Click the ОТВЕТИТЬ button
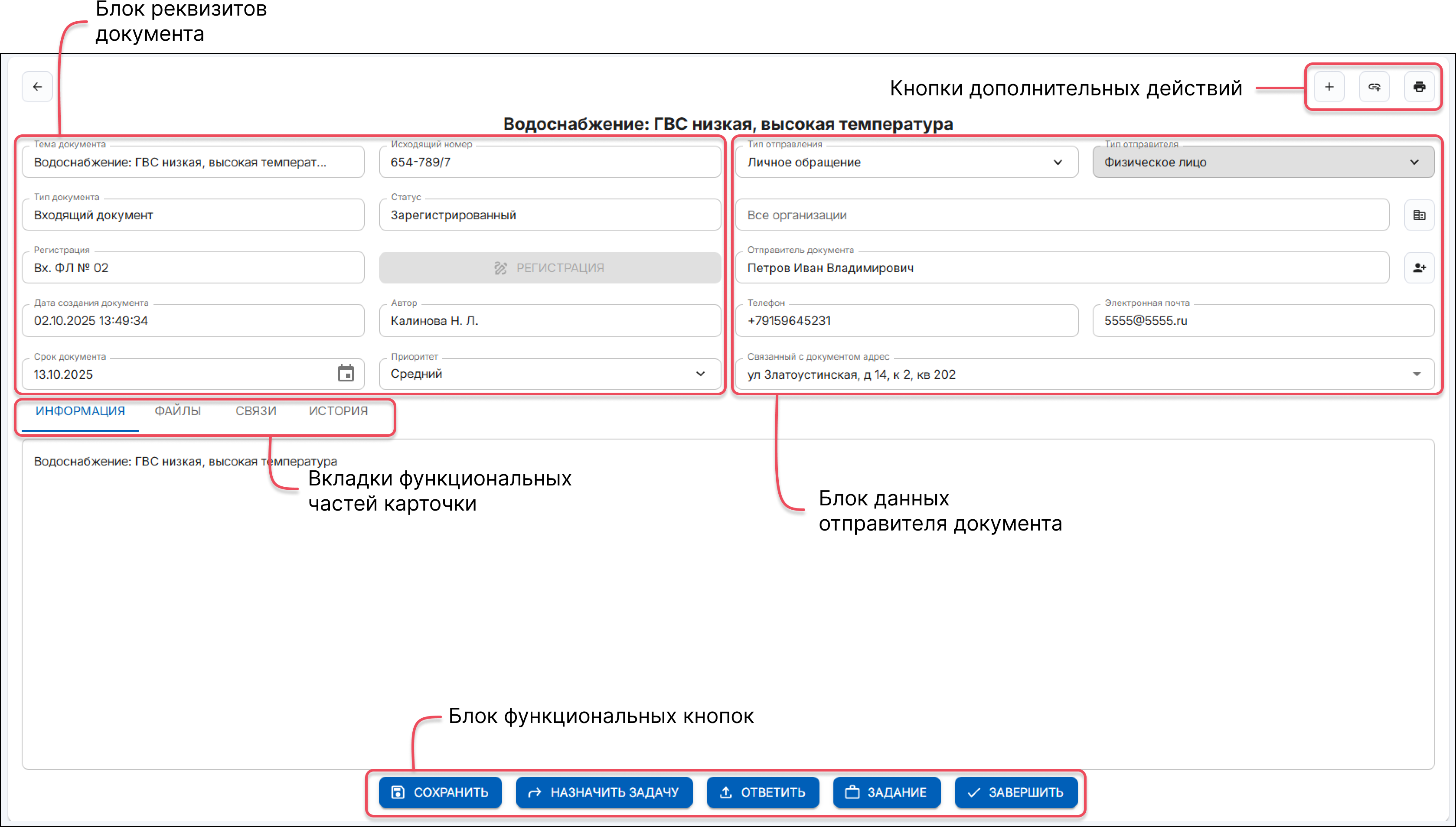Image resolution: width=1456 pixels, height=827 pixels. (x=762, y=792)
